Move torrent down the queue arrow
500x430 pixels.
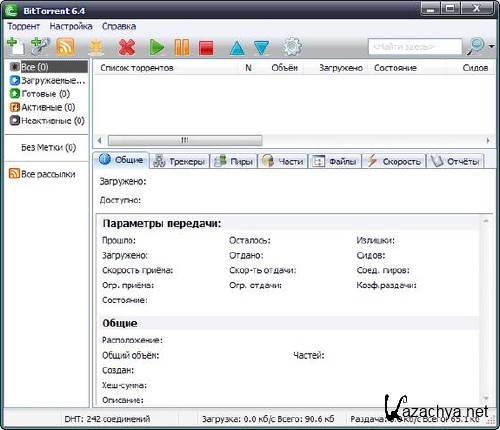262,48
